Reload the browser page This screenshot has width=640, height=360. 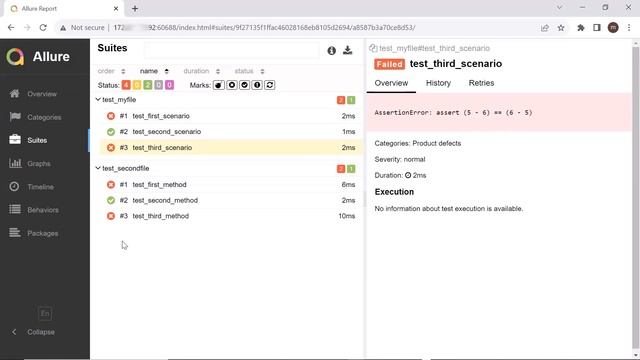(43, 28)
